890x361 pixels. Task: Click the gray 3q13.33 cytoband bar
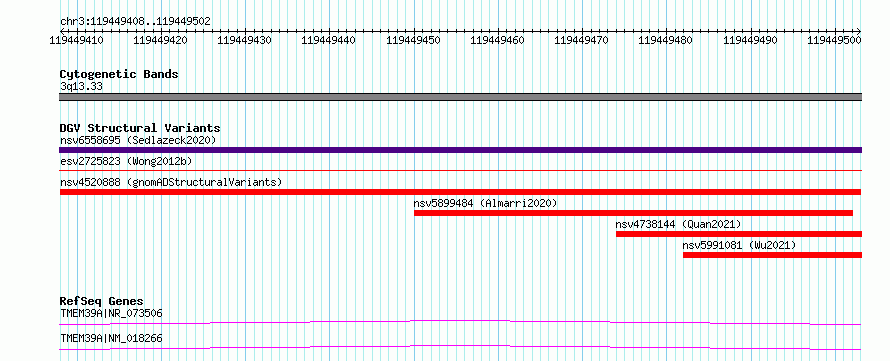[461, 97]
